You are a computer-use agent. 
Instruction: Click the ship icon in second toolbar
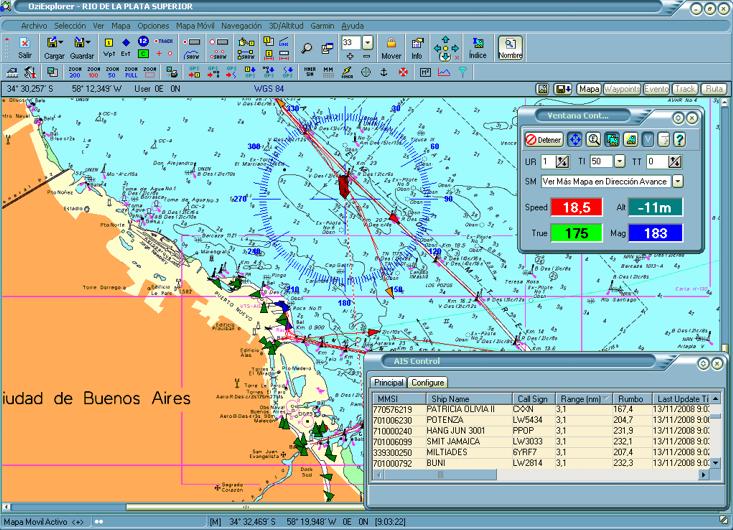coord(12,72)
